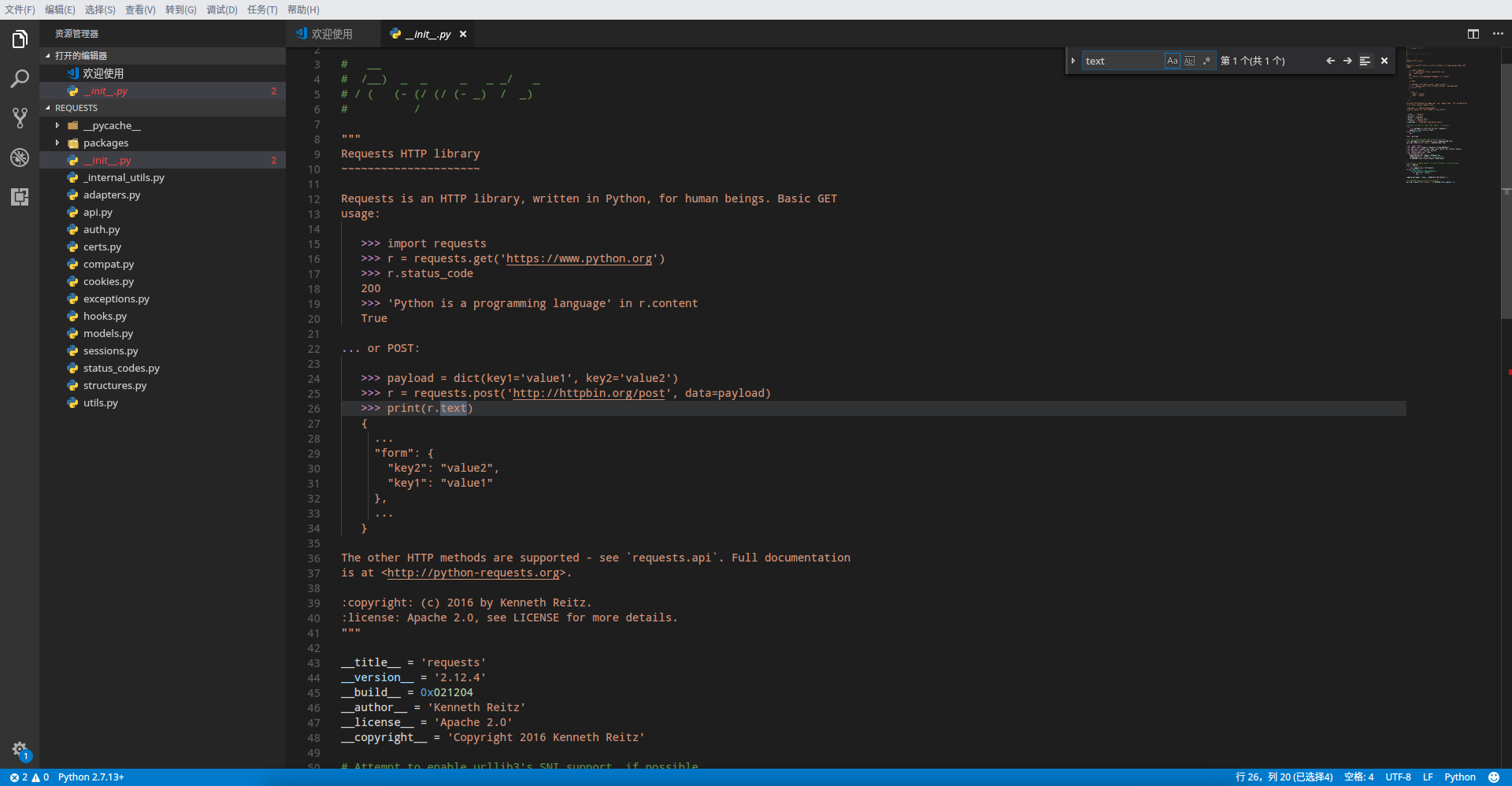
Task: Open utils.py file
Action: (162, 402)
